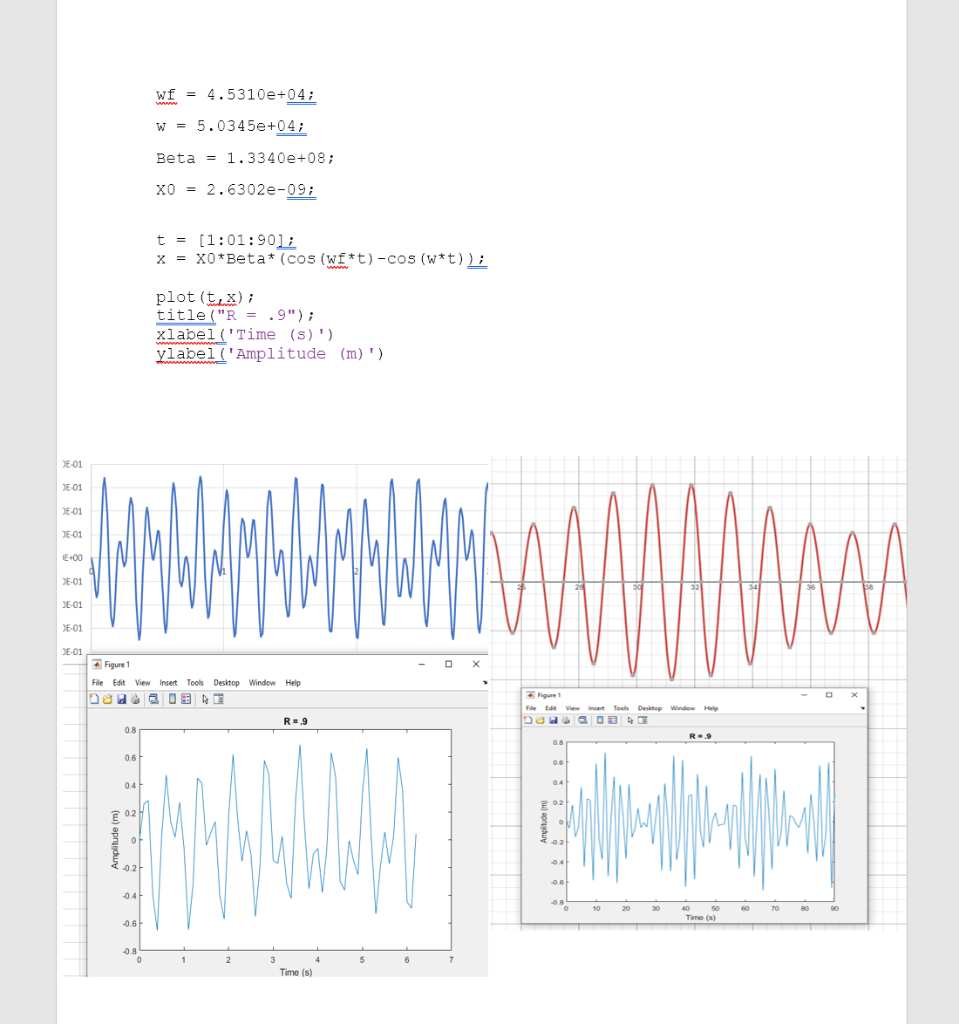Insert a colorbar from the Figure 1 toolbar

point(171,697)
